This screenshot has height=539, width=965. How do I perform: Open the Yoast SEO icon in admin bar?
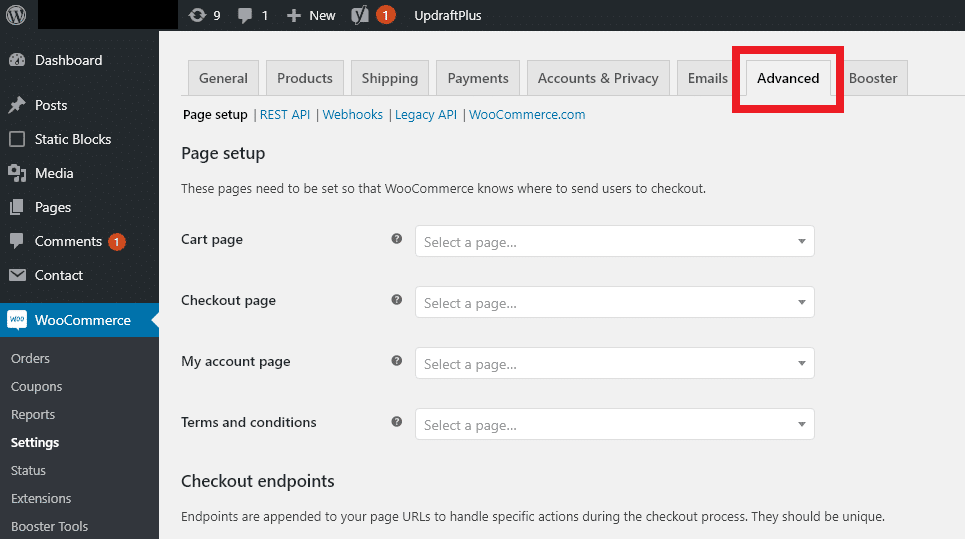click(360, 15)
